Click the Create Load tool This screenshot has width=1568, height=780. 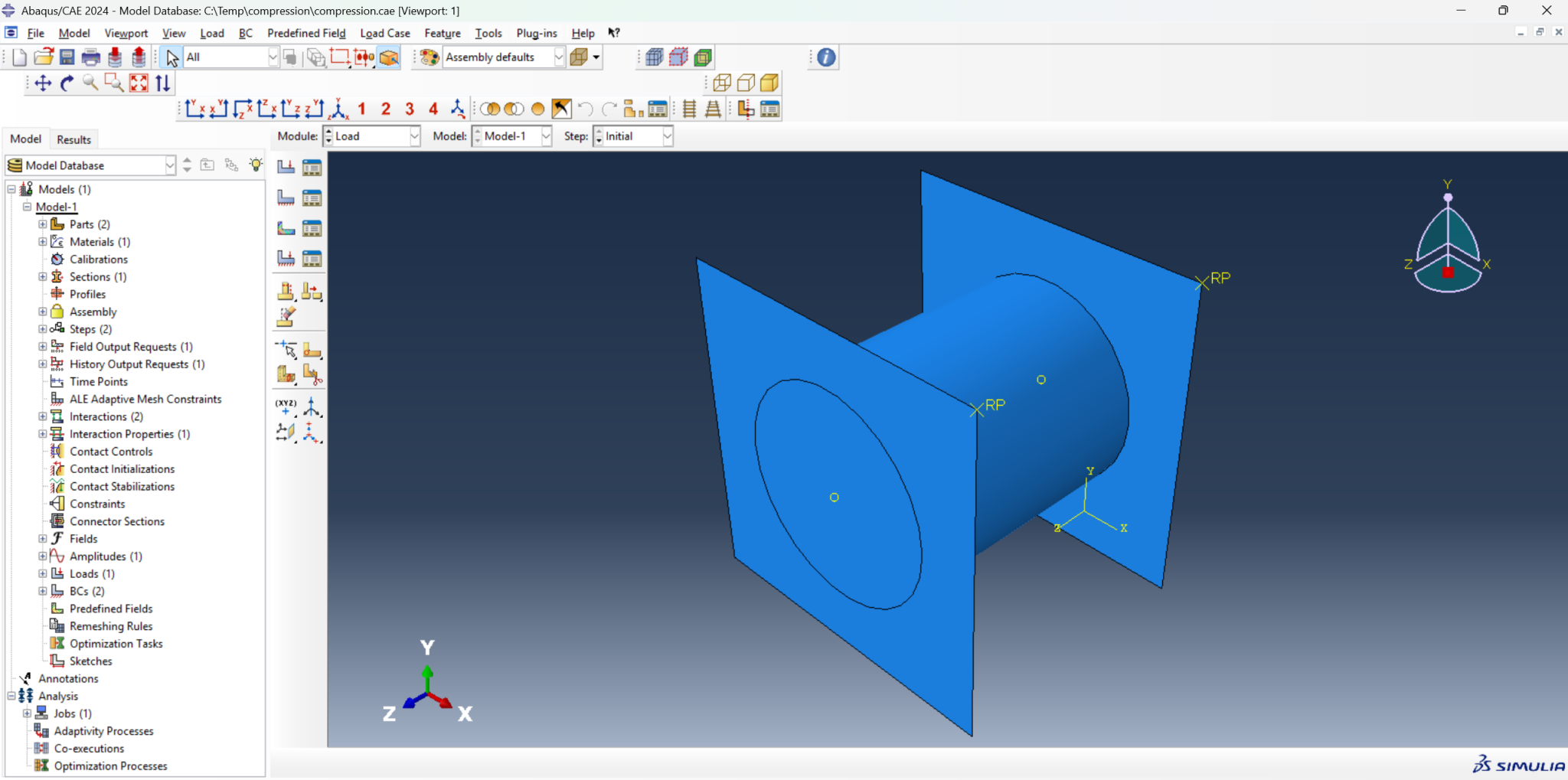click(286, 167)
